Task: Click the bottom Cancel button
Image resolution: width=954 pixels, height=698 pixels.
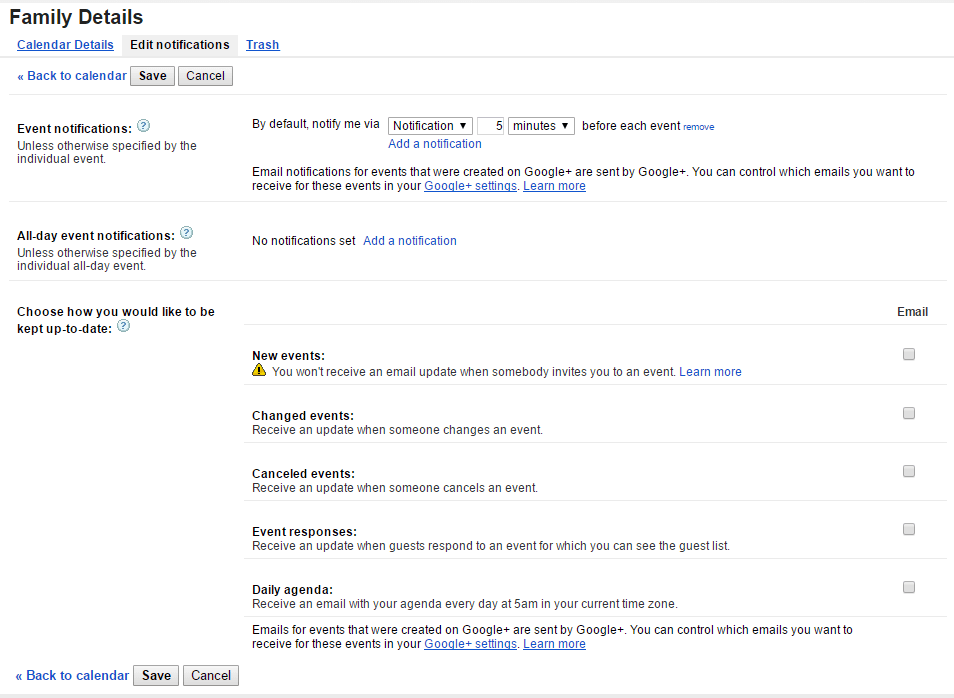Action: tap(211, 676)
